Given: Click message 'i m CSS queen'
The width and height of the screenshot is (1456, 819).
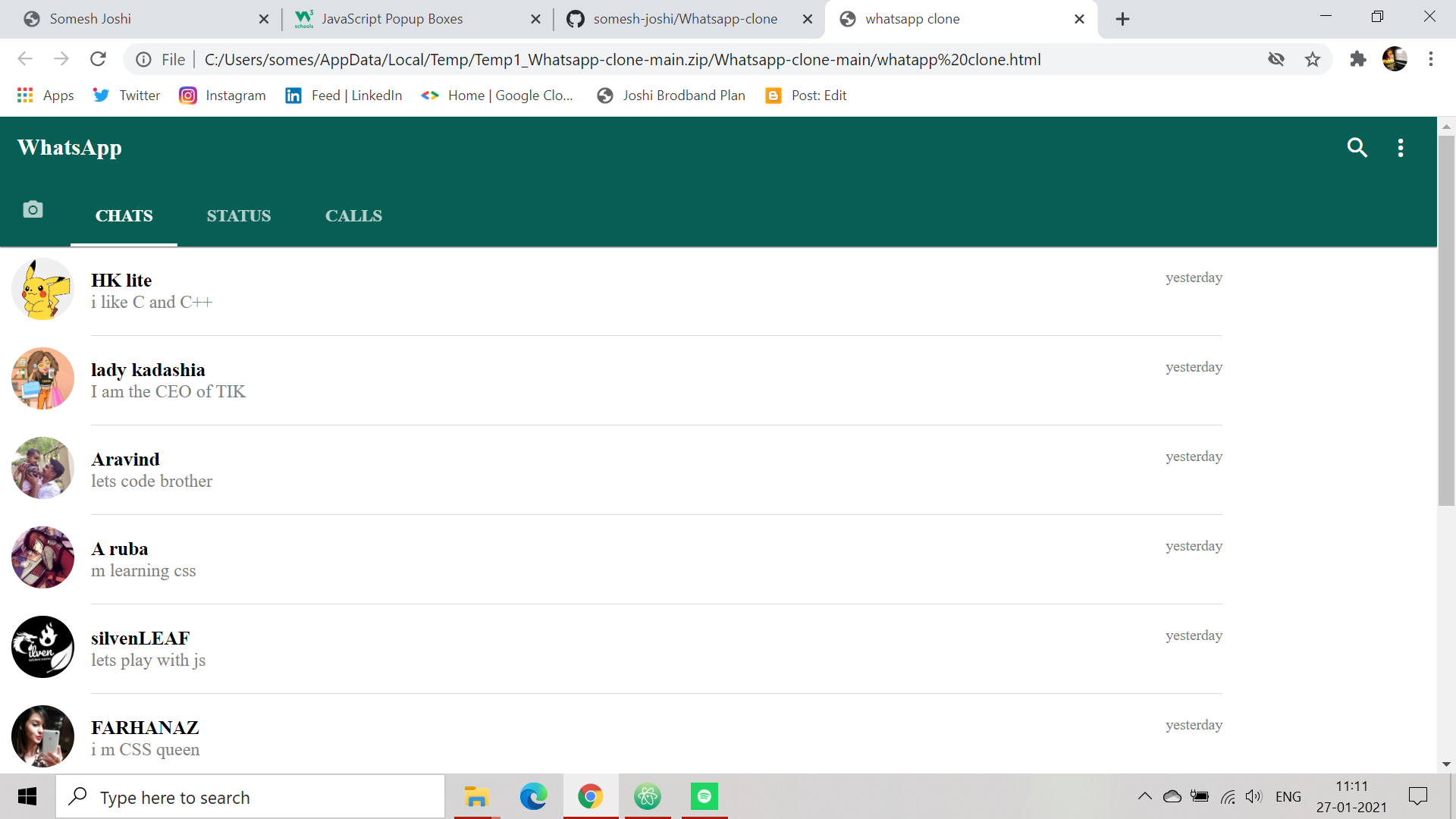Looking at the screenshot, I should click(146, 749).
